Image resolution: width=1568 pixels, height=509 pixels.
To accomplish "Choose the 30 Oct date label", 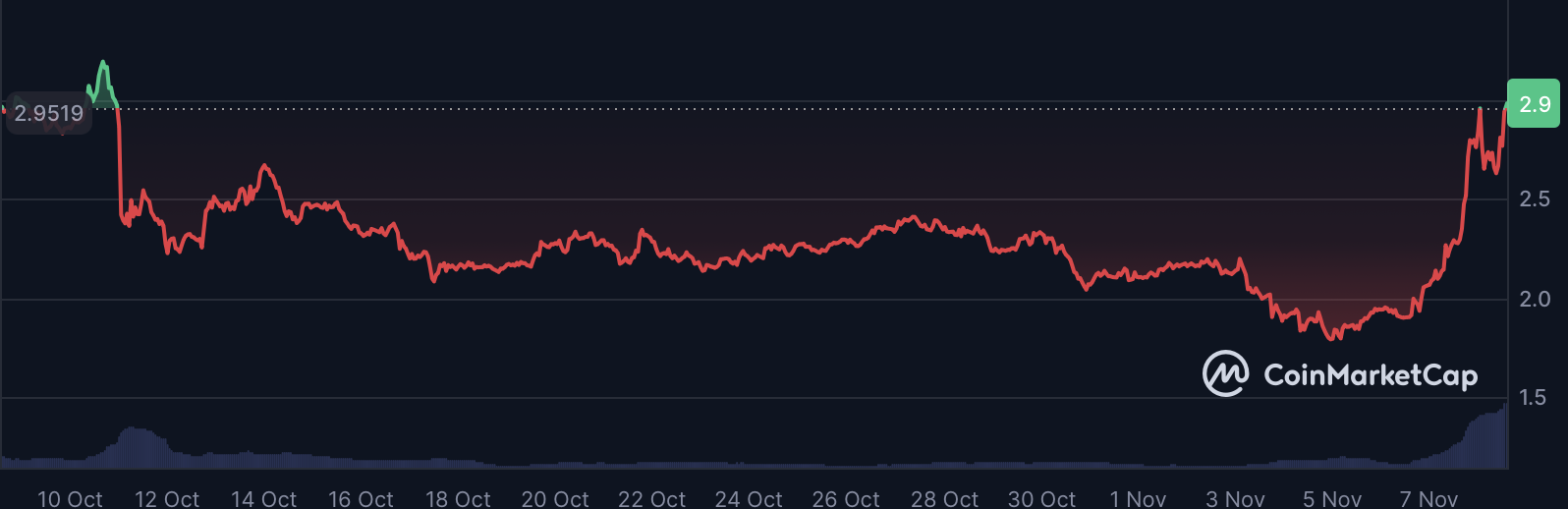I will click(1041, 499).
